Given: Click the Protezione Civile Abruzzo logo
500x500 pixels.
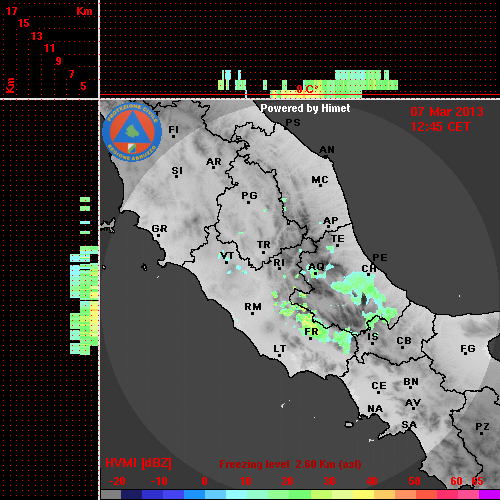Looking at the screenshot, I should (132, 133).
